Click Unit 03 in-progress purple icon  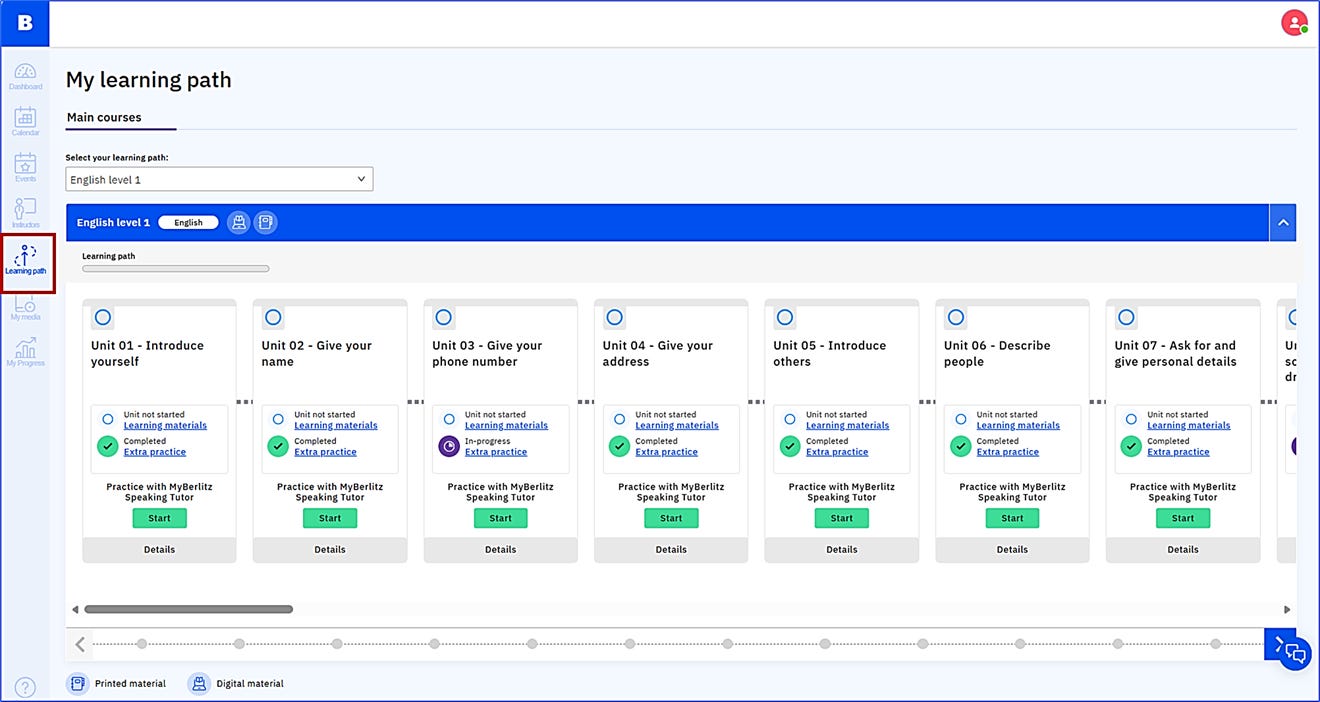(x=449, y=446)
